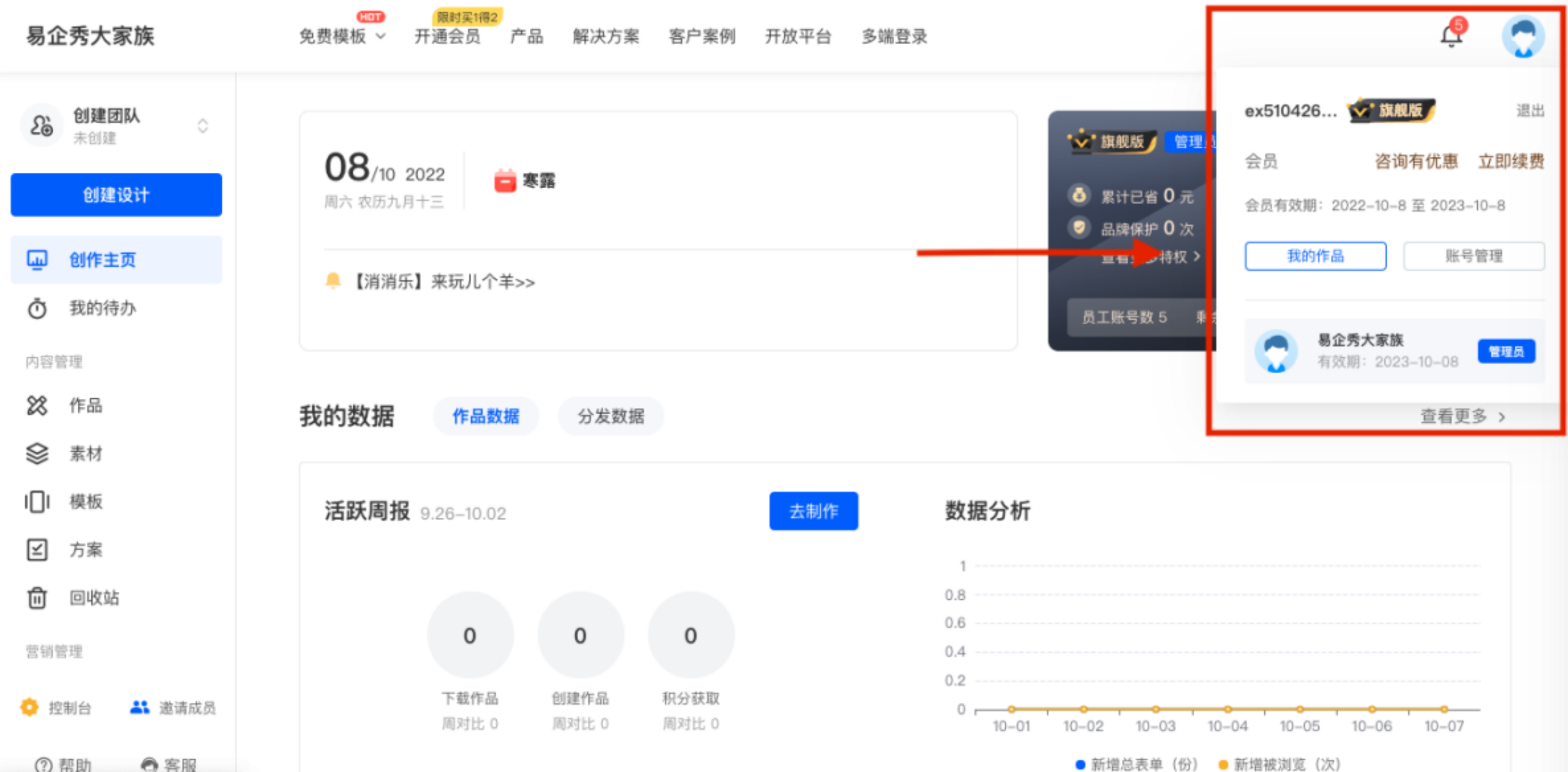Open the 客户案例 menu item
Viewport: 1568px width, 772px height.
tap(702, 36)
